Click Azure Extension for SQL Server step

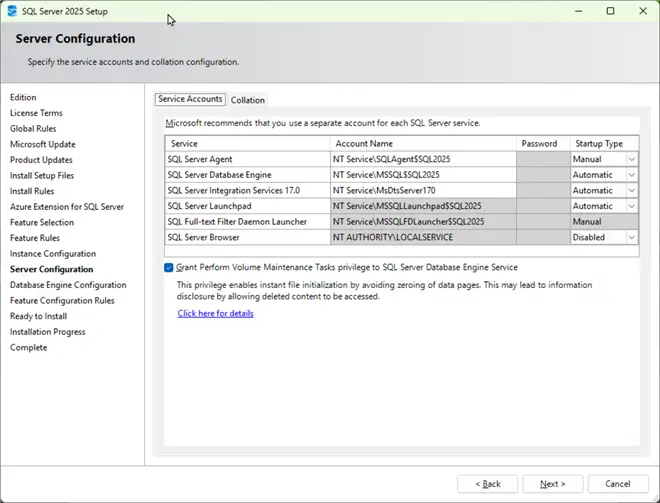[67, 207]
